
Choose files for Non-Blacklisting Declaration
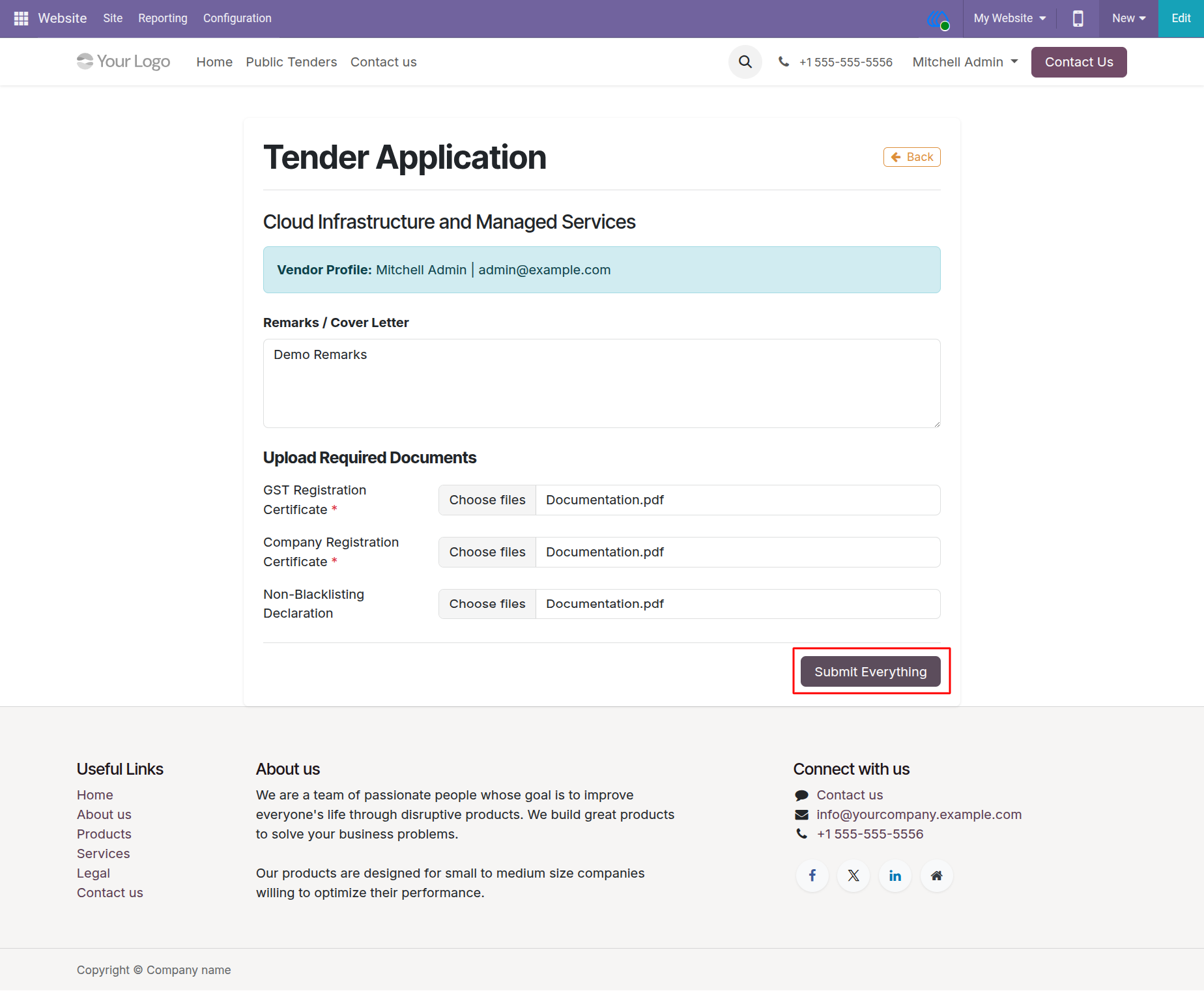tap(487, 604)
